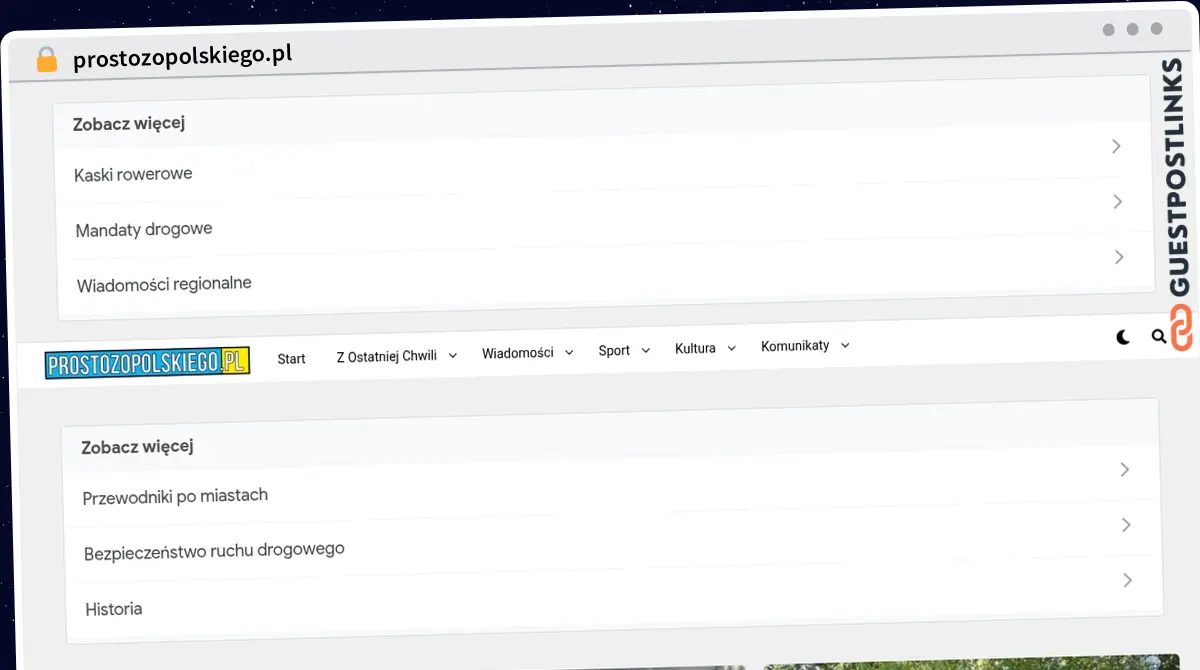Click the Prostozopolskiego.pl site logo
1200x670 pixels.
147,362
